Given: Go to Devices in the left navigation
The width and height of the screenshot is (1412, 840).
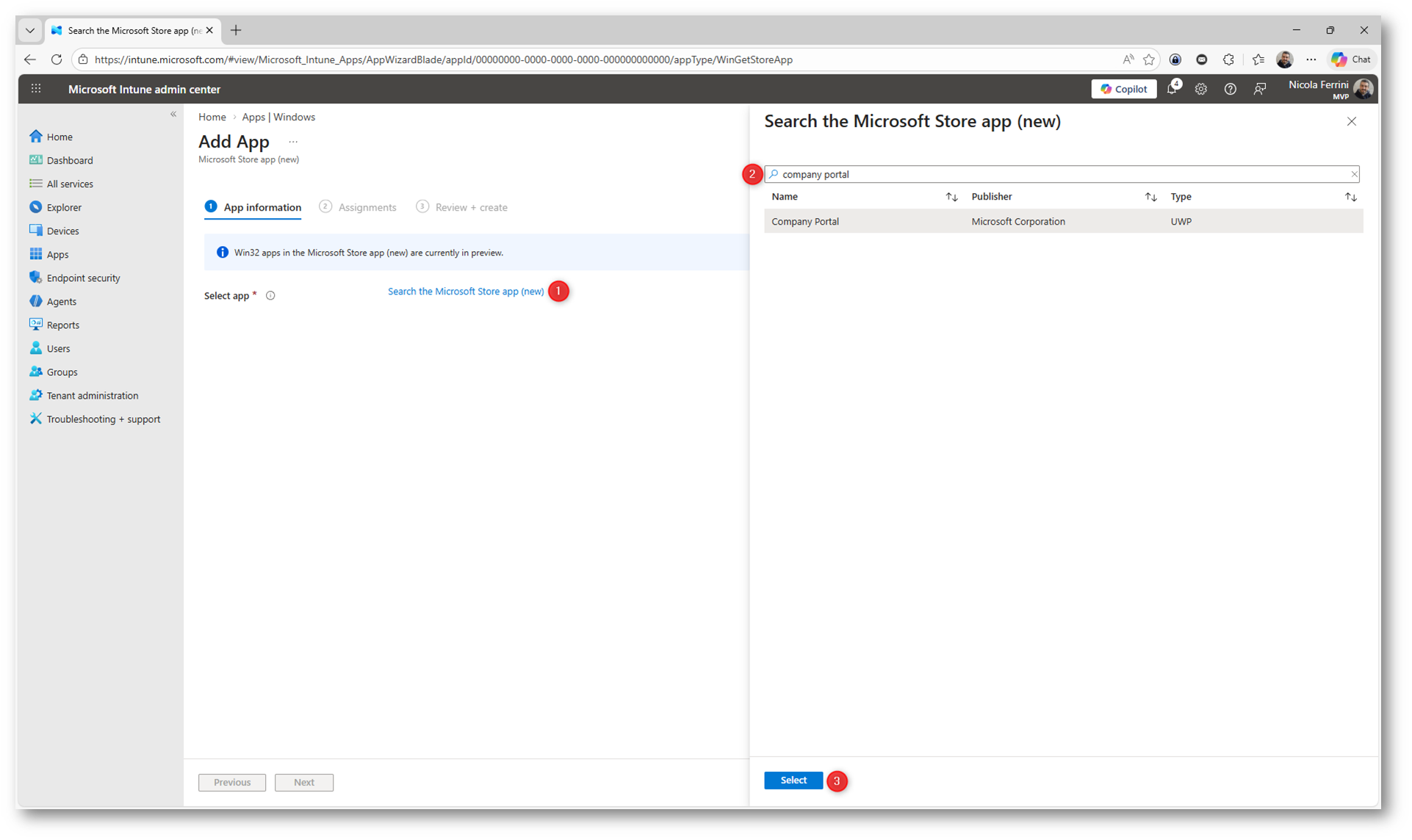Looking at the screenshot, I should [62, 231].
